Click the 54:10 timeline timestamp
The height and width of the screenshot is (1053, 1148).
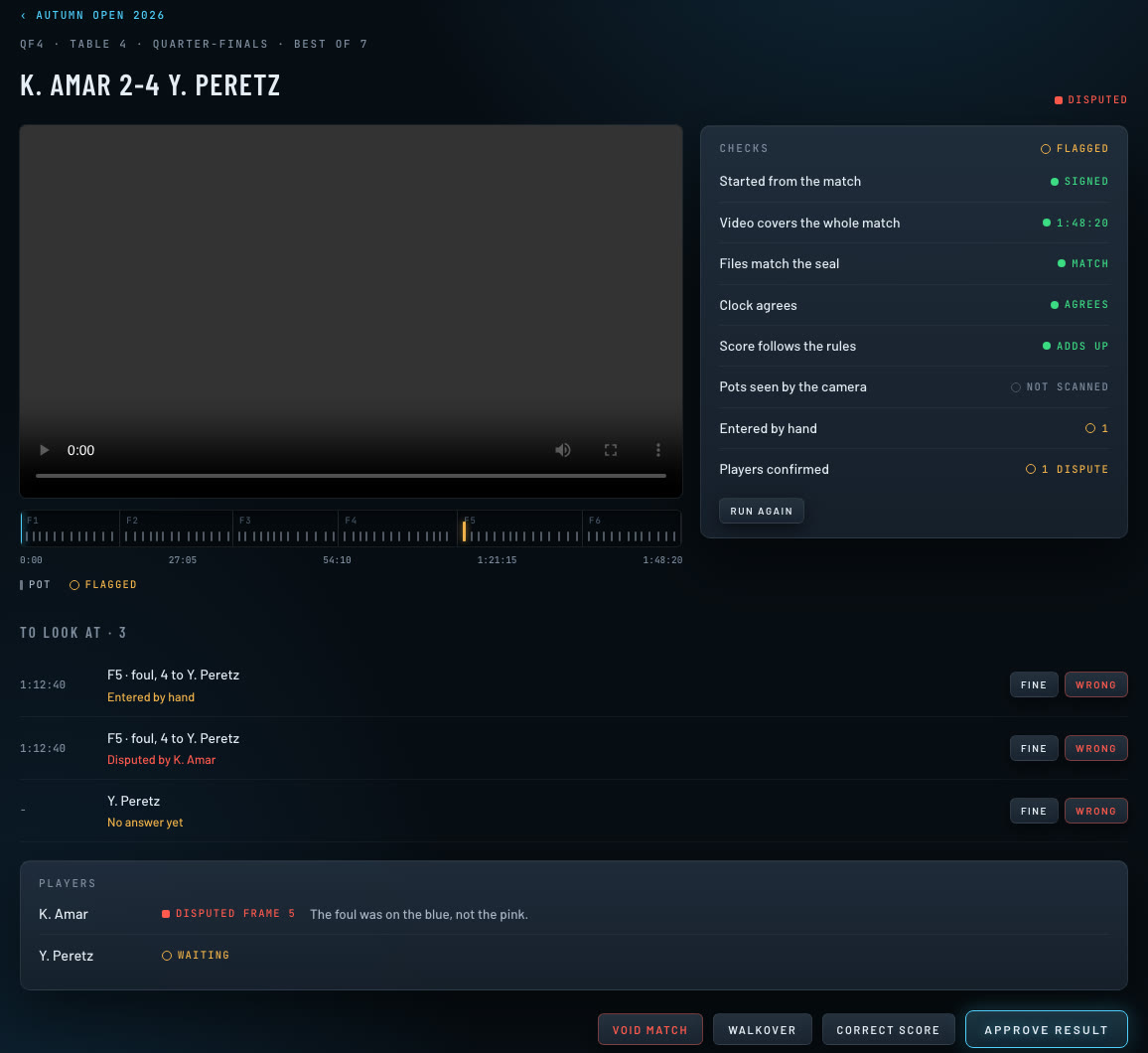click(x=337, y=560)
